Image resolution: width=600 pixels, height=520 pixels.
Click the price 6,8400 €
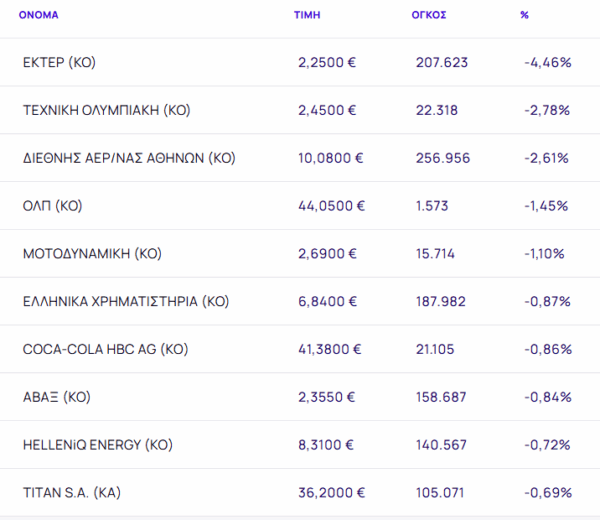[328, 302]
